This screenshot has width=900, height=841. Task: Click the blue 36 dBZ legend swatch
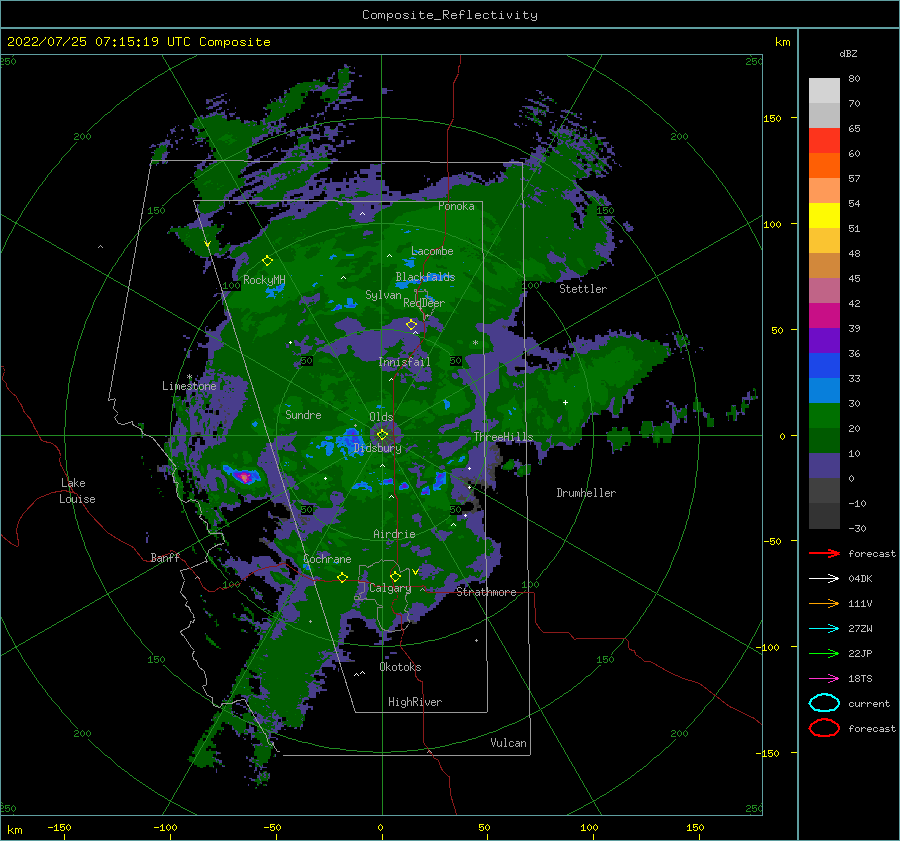(x=824, y=366)
